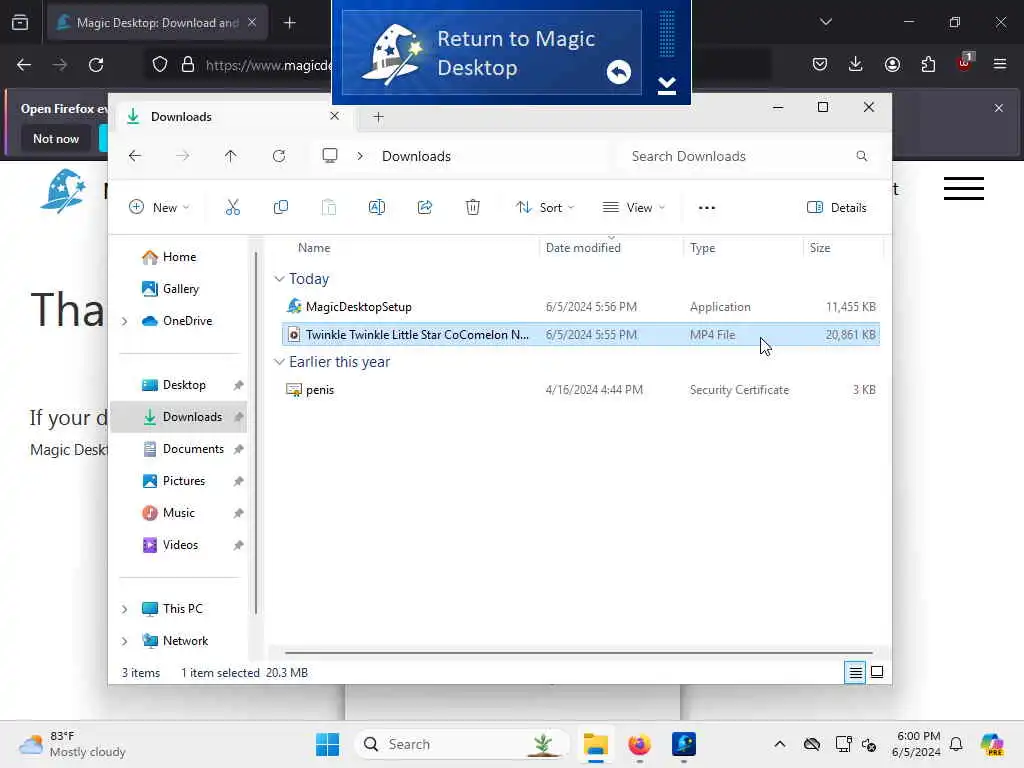This screenshot has height=768, width=1024.
Task: Click the Rename icon in File Explorer toolbar
Action: pos(377,208)
